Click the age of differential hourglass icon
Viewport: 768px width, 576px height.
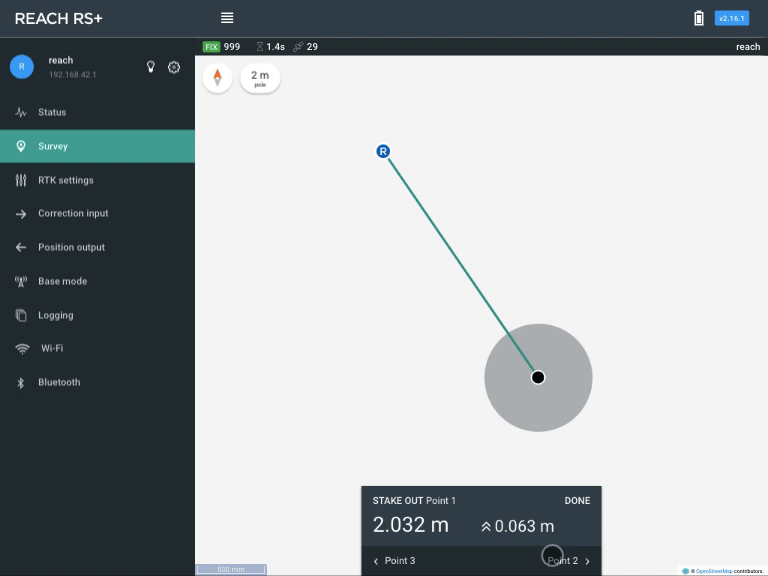click(260, 47)
